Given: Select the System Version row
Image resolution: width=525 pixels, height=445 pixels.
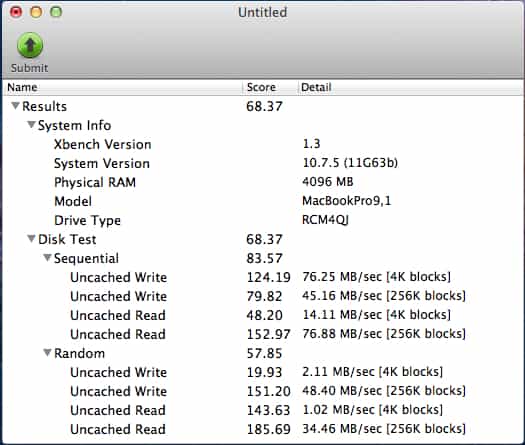Looking at the screenshot, I should pyautogui.click(x=262, y=163).
